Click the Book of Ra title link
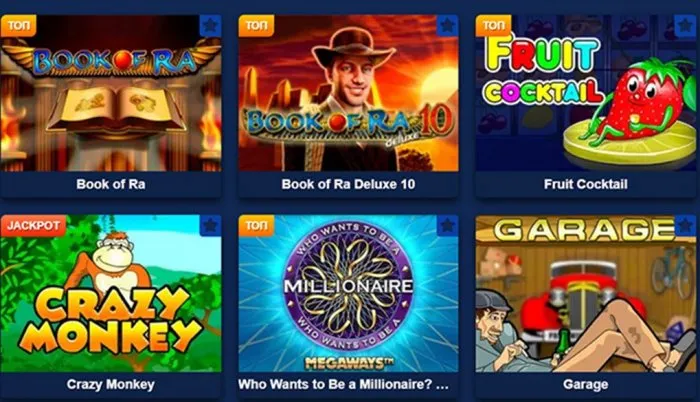 pyautogui.click(x=111, y=184)
